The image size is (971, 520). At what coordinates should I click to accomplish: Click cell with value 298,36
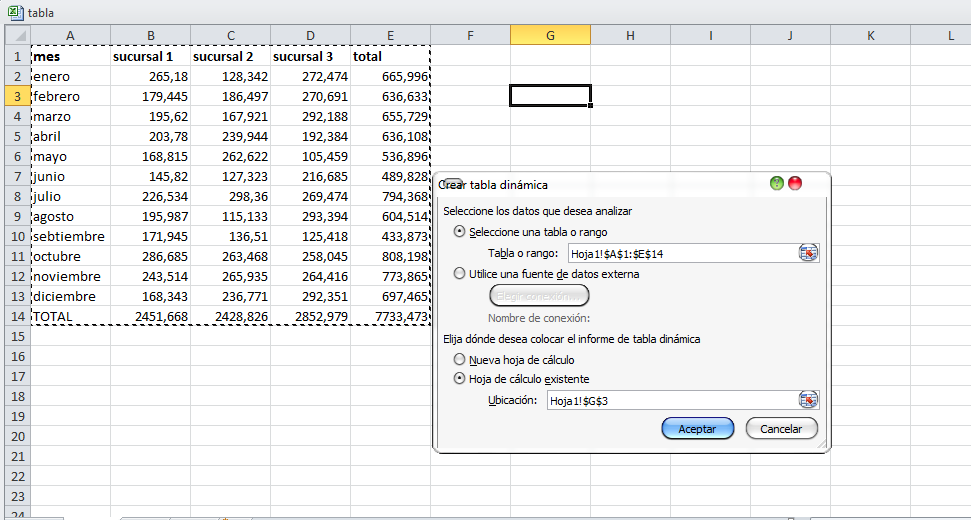[x=230, y=196]
